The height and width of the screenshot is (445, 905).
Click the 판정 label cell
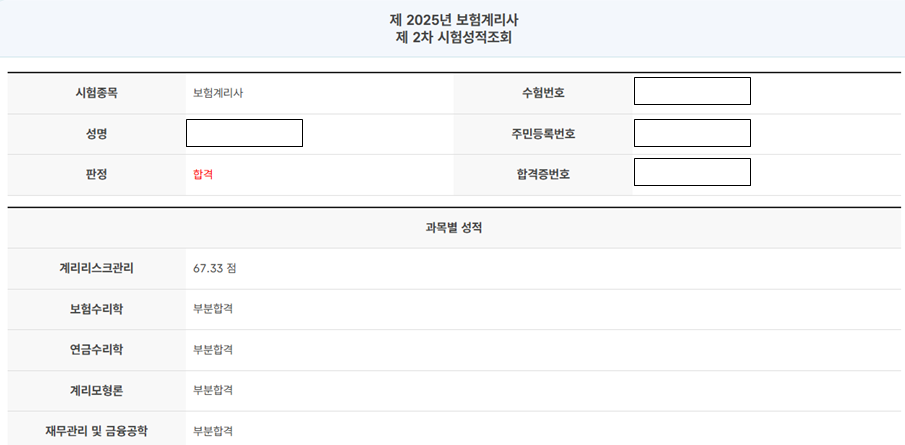[x=96, y=175]
